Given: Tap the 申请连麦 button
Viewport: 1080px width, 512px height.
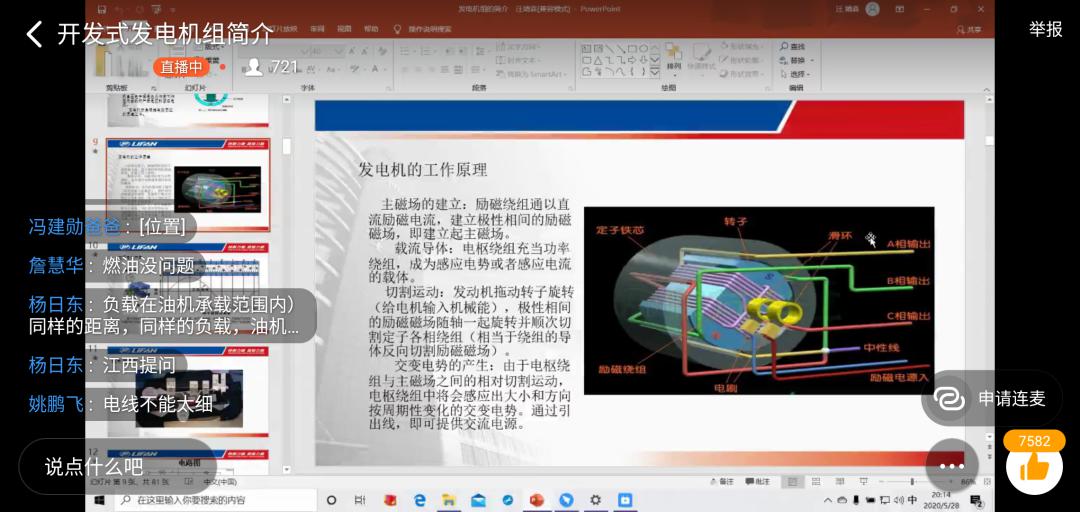Looking at the screenshot, I should coord(991,398).
